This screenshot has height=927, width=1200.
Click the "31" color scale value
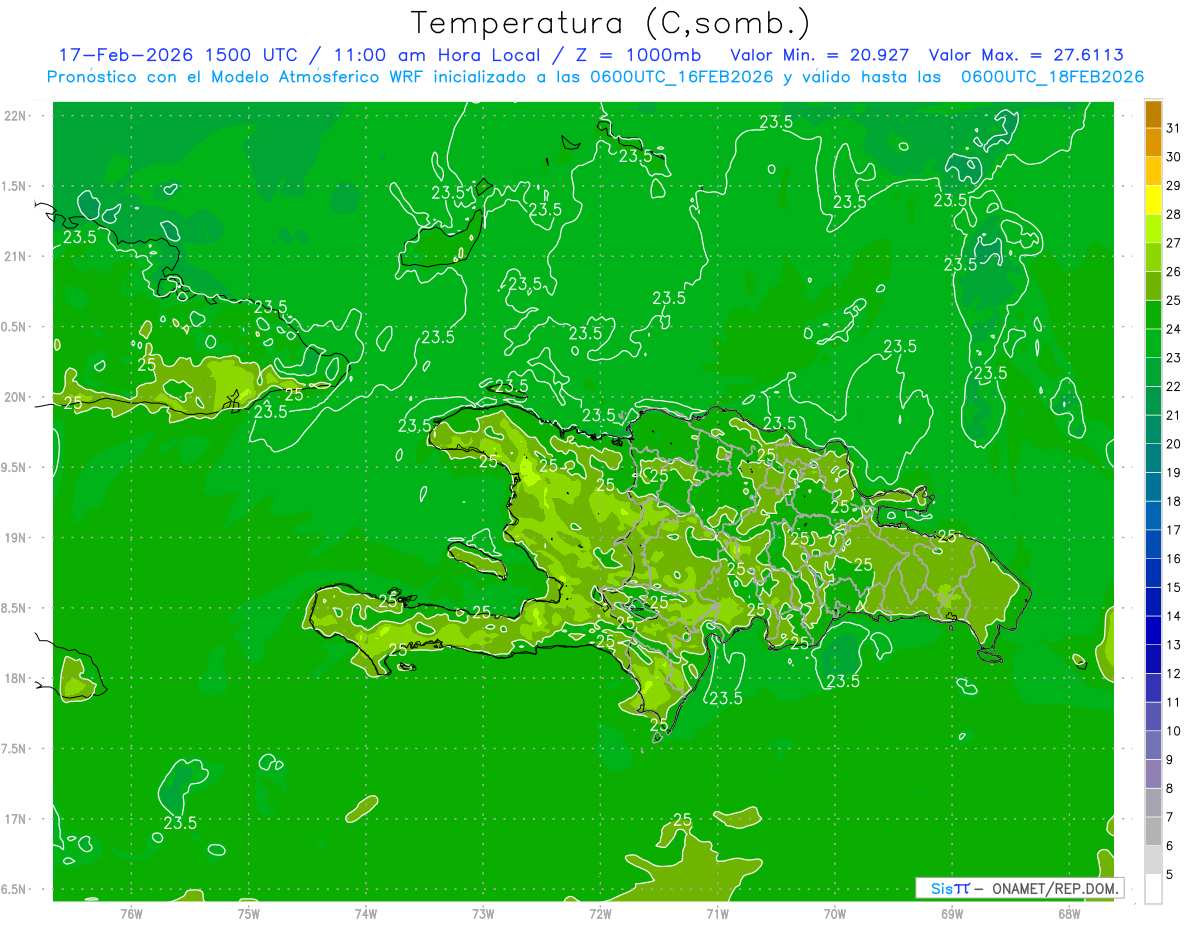(x=1174, y=128)
